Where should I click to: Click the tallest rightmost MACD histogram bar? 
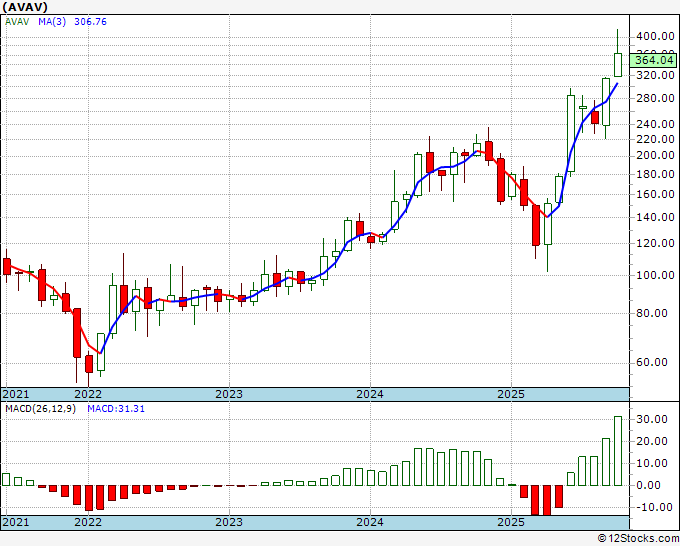point(618,451)
